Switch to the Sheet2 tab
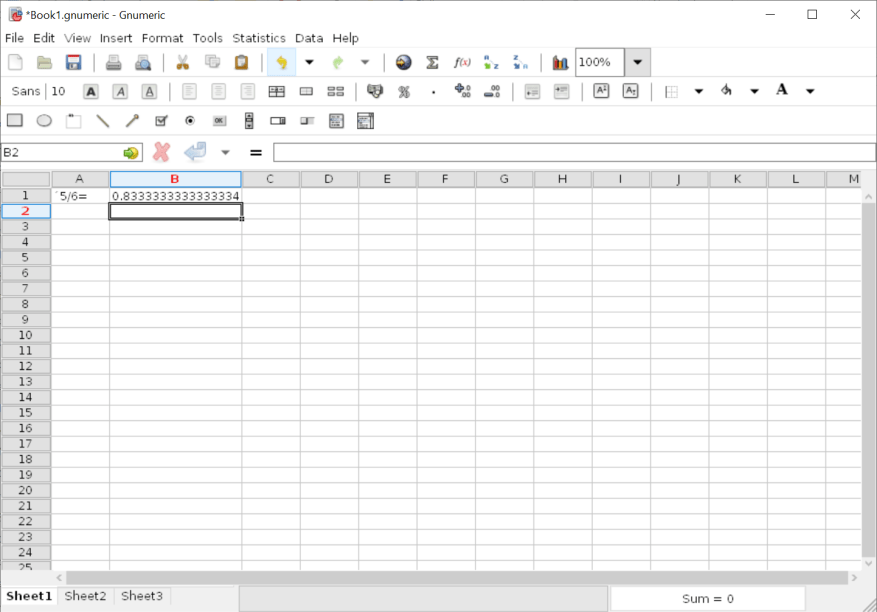Image resolution: width=877 pixels, height=612 pixels. (85, 596)
